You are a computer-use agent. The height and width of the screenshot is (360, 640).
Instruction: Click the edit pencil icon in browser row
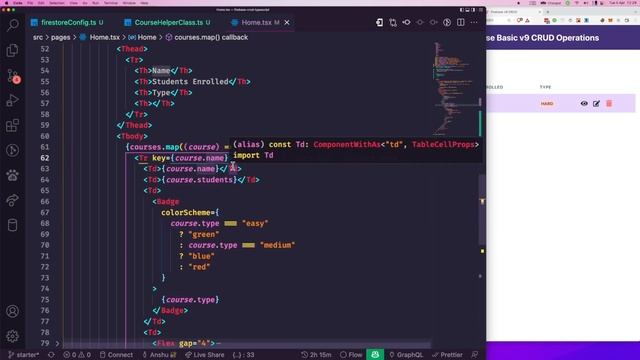coord(596,104)
